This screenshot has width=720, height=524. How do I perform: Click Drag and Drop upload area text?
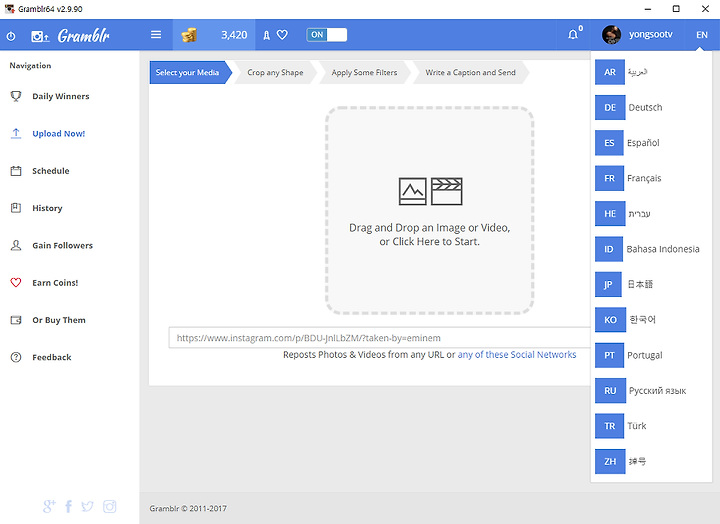[x=429, y=235]
